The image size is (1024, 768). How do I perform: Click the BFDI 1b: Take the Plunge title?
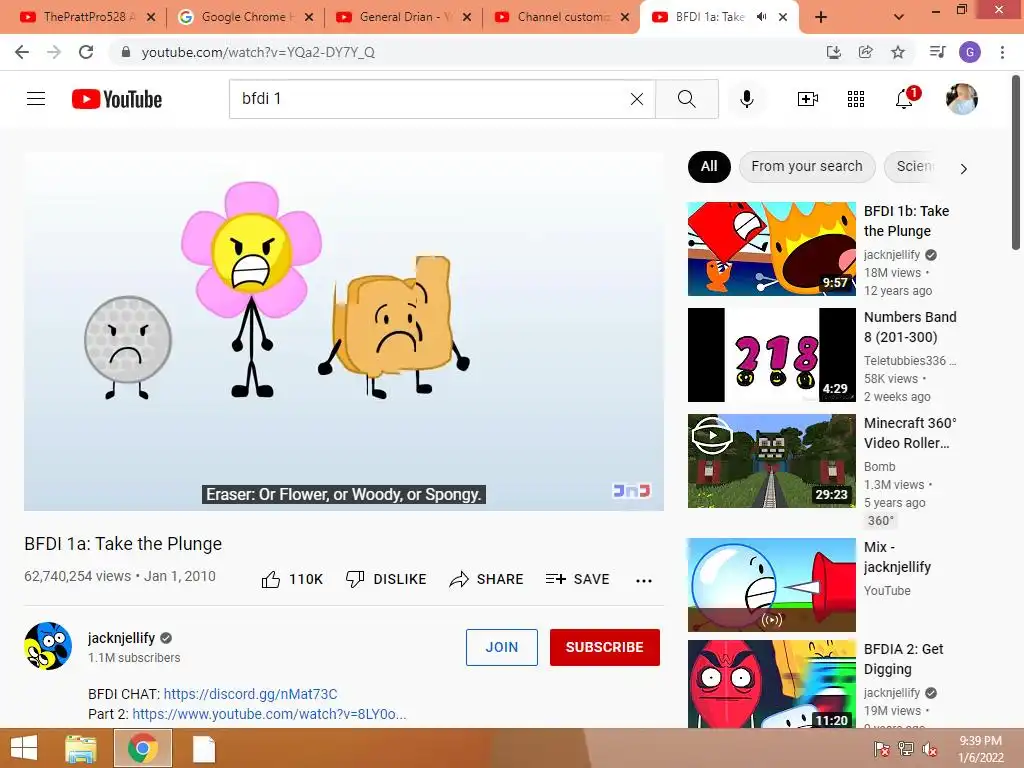(x=906, y=221)
